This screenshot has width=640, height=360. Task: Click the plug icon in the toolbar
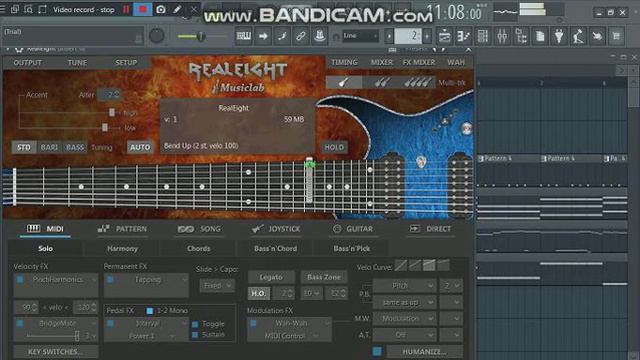point(559,36)
